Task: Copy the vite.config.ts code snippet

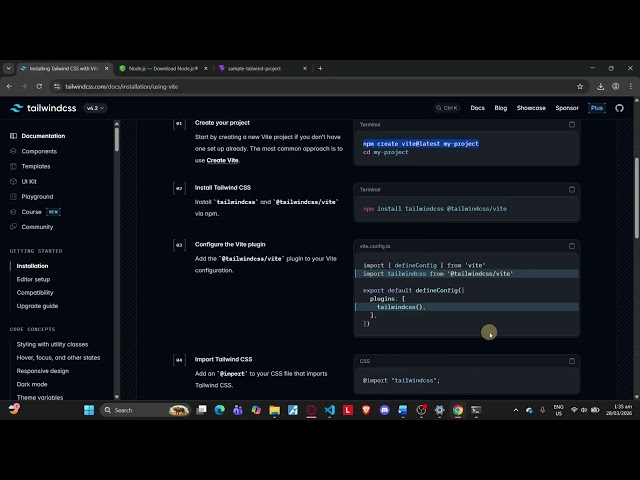Action: coord(572,246)
